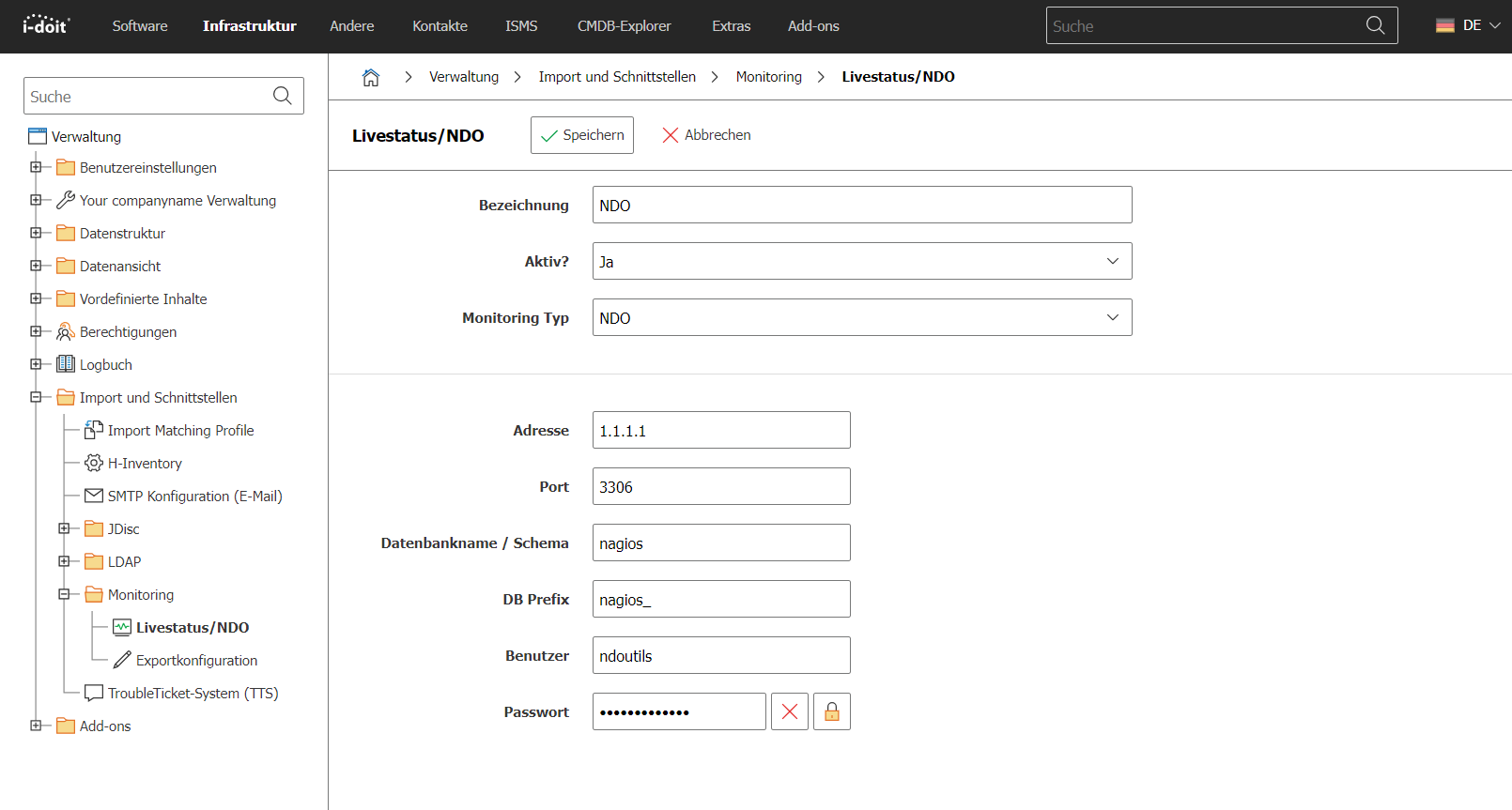The image size is (1512, 810).
Task: Click the wrench icon for companyname Verwaltung
Action: 66,200
